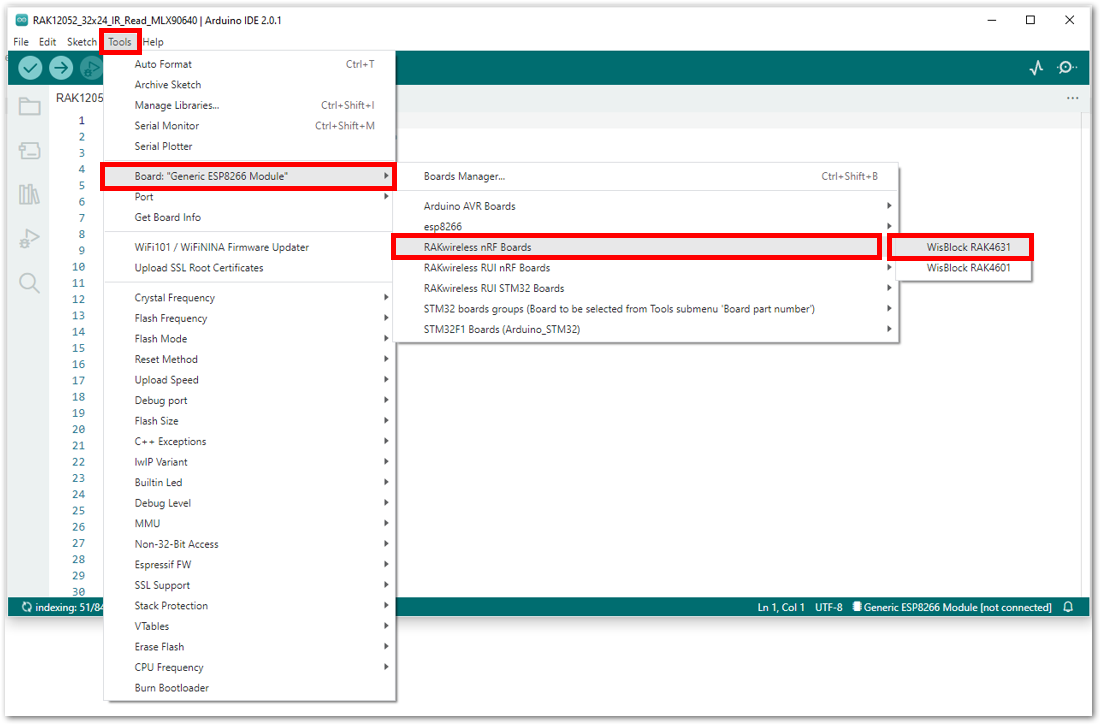Expand the esp8266 boards group
Image resolution: width=1101 pixels, height=725 pixels.
(x=646, y=227)
